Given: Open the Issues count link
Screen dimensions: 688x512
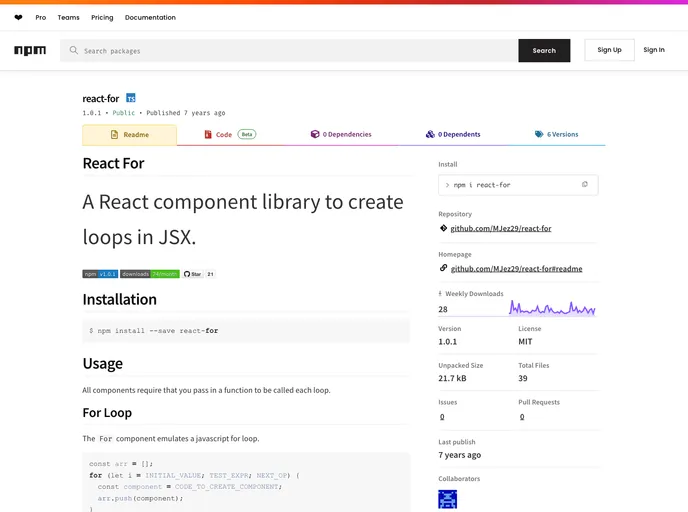Looking at the screenshot, I should click(x=442, y=416).
